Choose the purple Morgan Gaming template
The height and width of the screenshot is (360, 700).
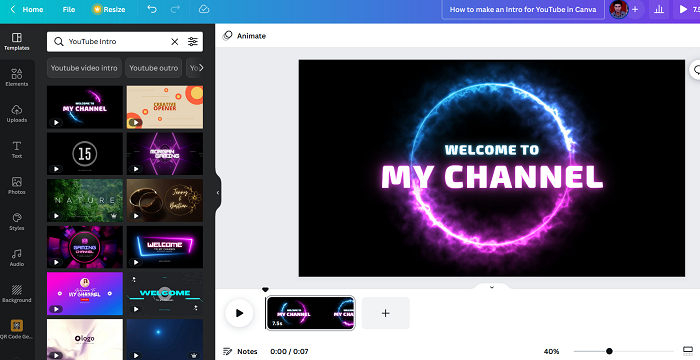(x=165, y=154)
